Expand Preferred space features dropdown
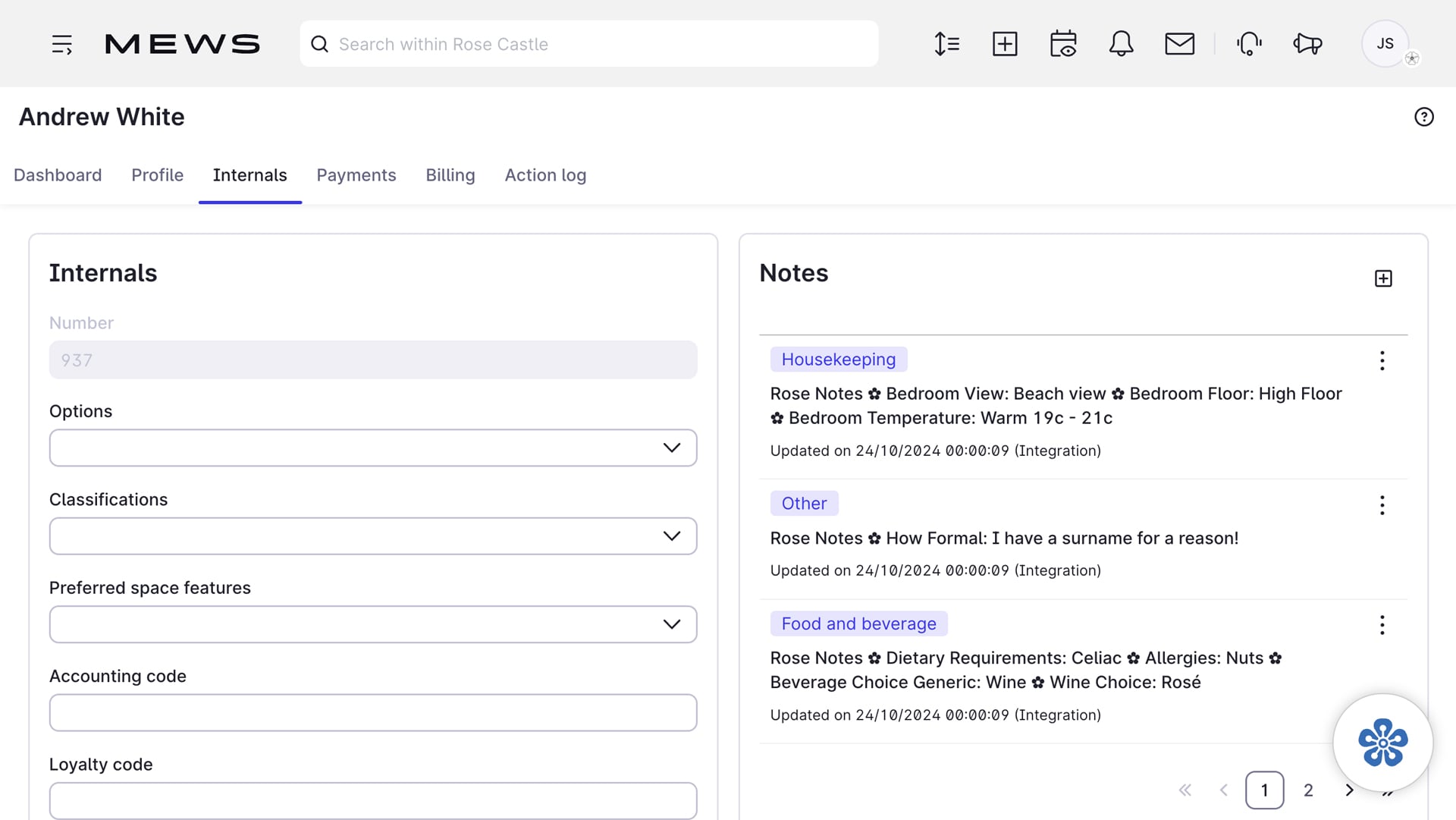Image resolution: width=1456 pixels, height=820 pixels. 372,624
